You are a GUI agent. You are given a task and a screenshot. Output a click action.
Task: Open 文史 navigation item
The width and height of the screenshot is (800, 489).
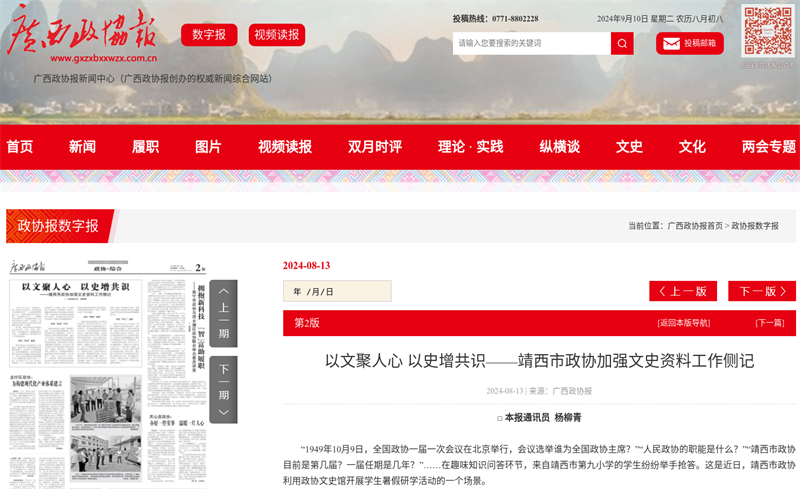[x=629, y=147]
